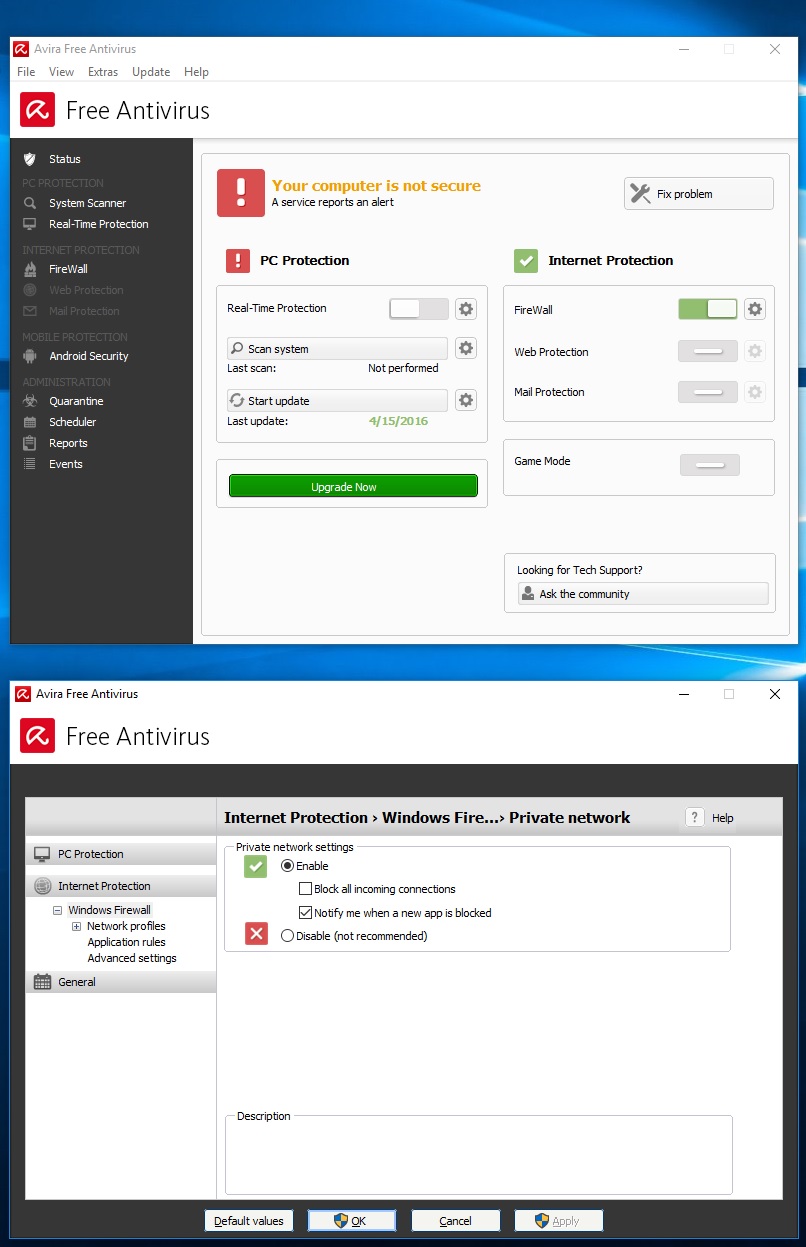The image size is (806, 1247).
Task: Select Real-Time Protection sidebar item
Action: [98, 224]
